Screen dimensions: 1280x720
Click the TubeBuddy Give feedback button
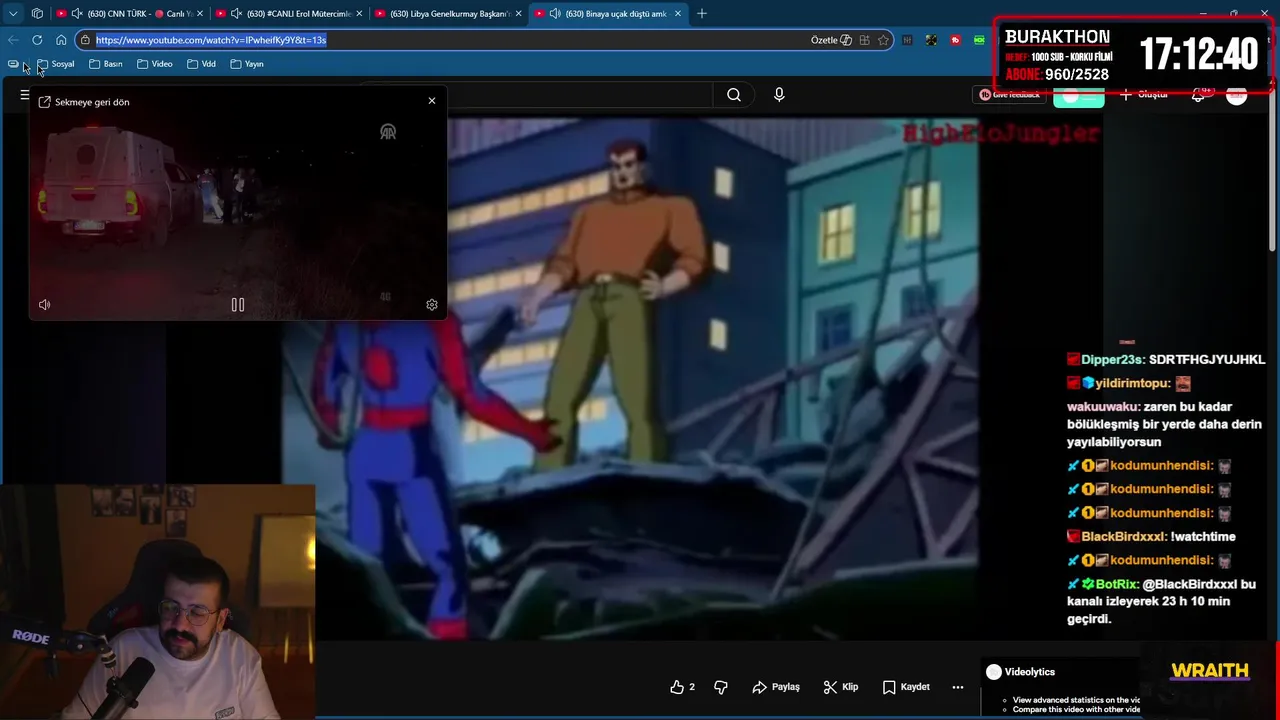coord(1009,95)
